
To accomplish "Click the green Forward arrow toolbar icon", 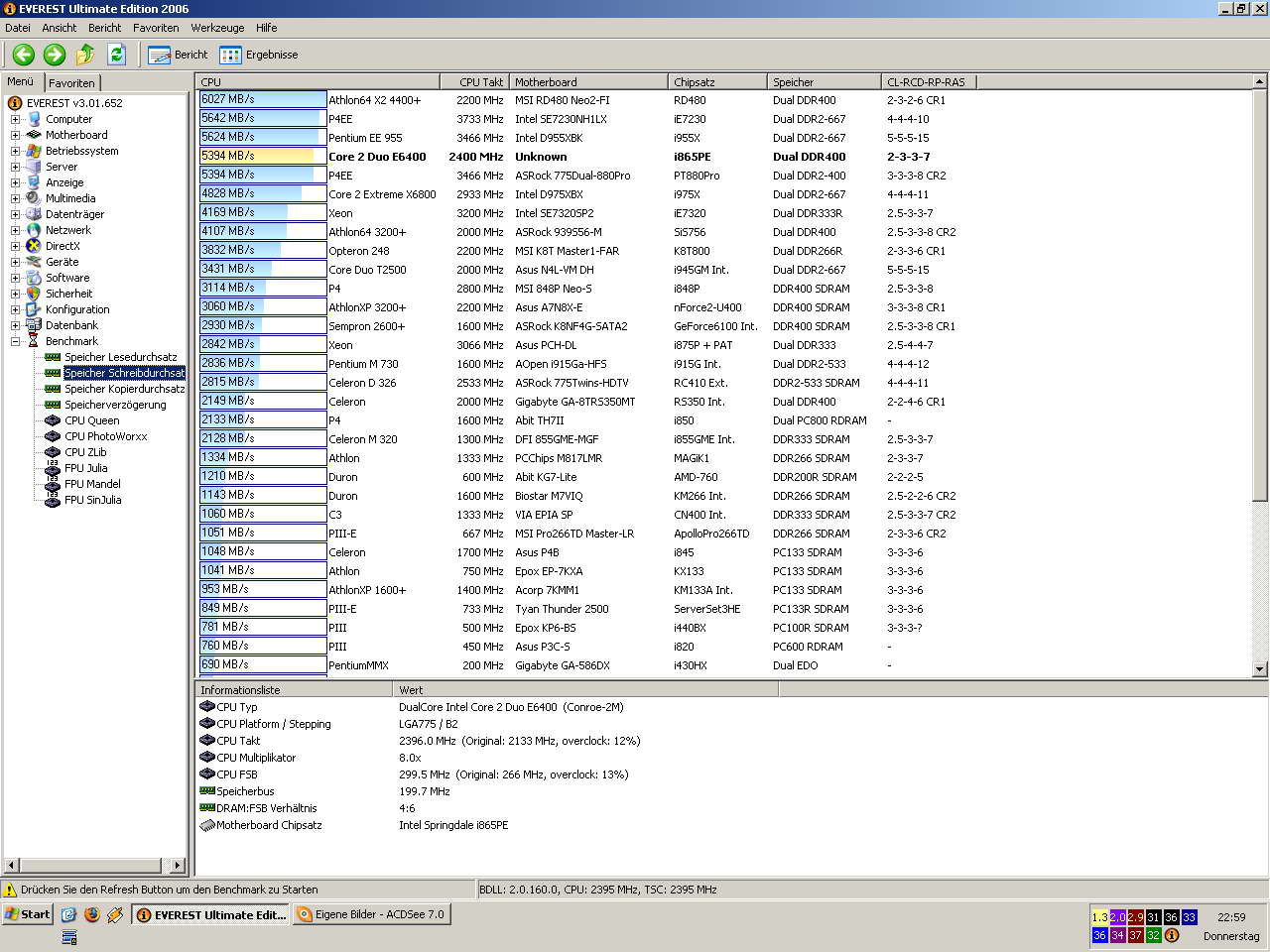I will point(55,55).
